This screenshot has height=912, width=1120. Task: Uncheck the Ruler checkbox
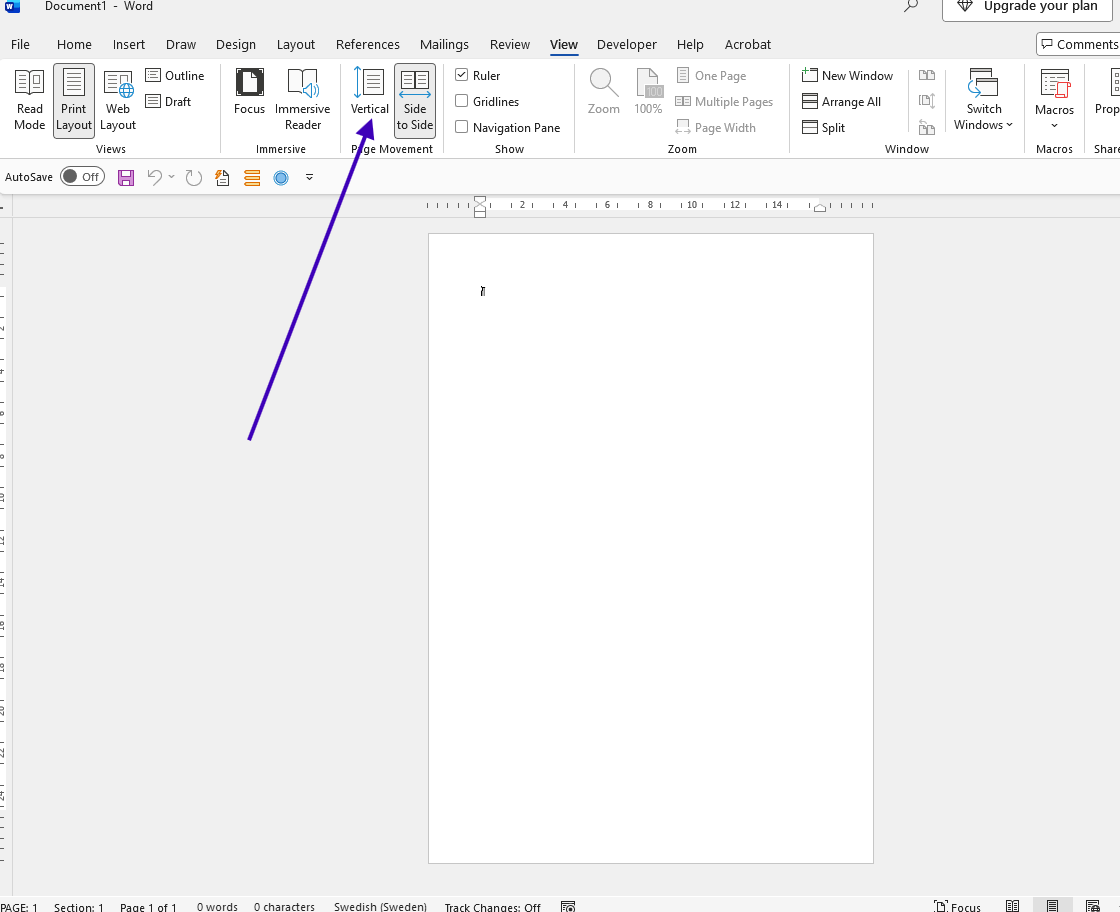point(461,75)
